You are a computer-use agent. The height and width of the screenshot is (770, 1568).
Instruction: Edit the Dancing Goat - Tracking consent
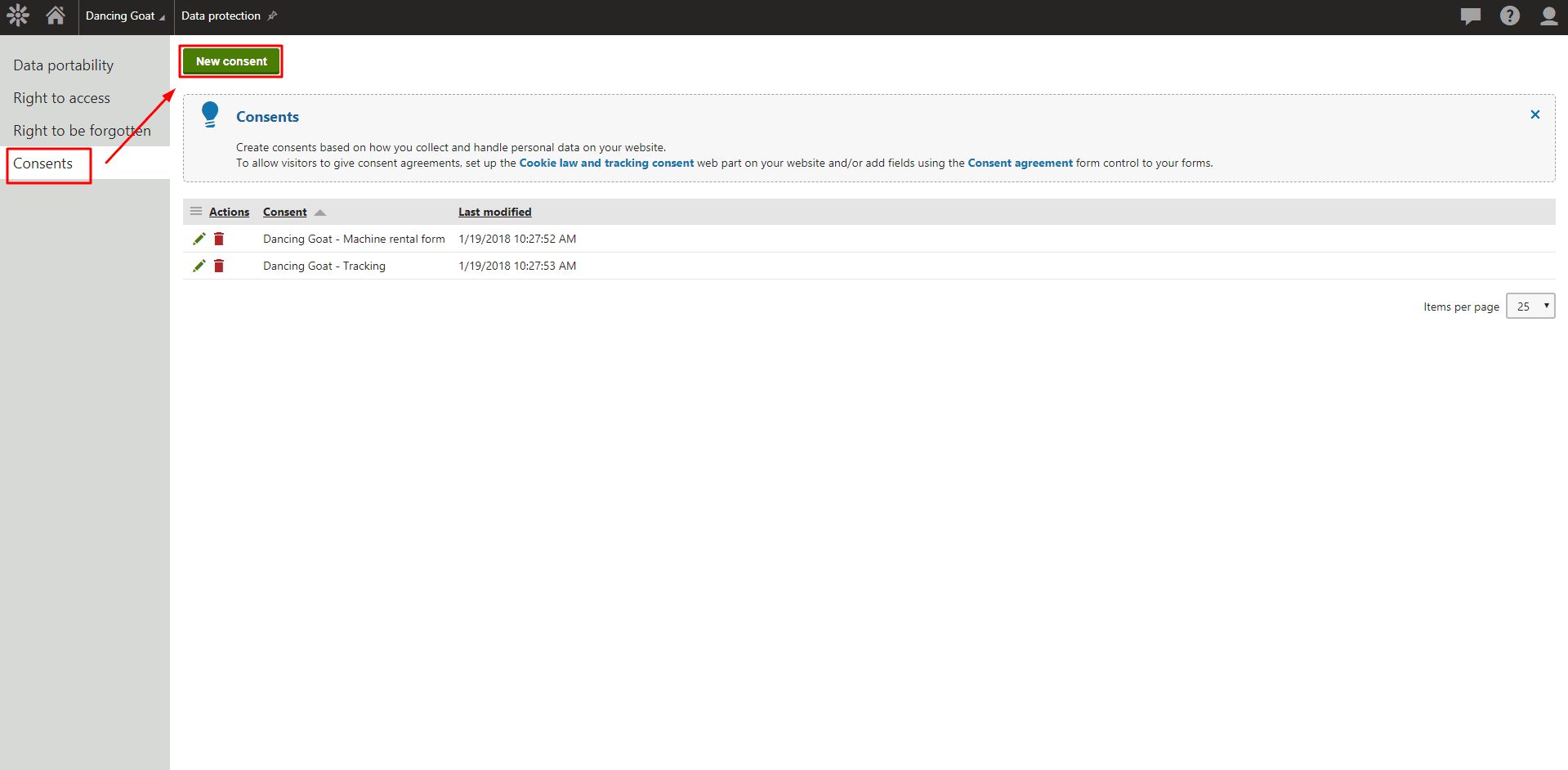click(199, 266)
